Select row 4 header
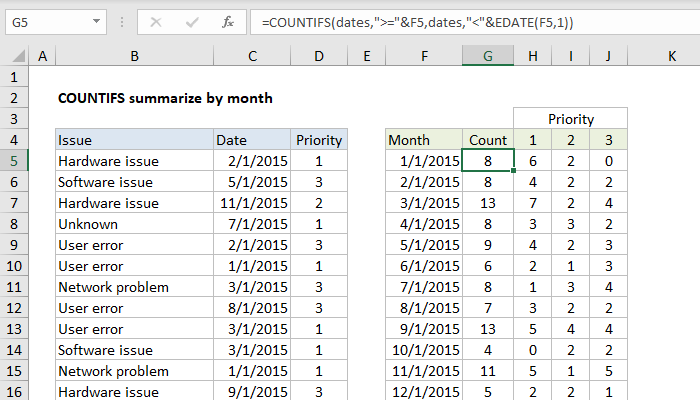 coord(14,140)
